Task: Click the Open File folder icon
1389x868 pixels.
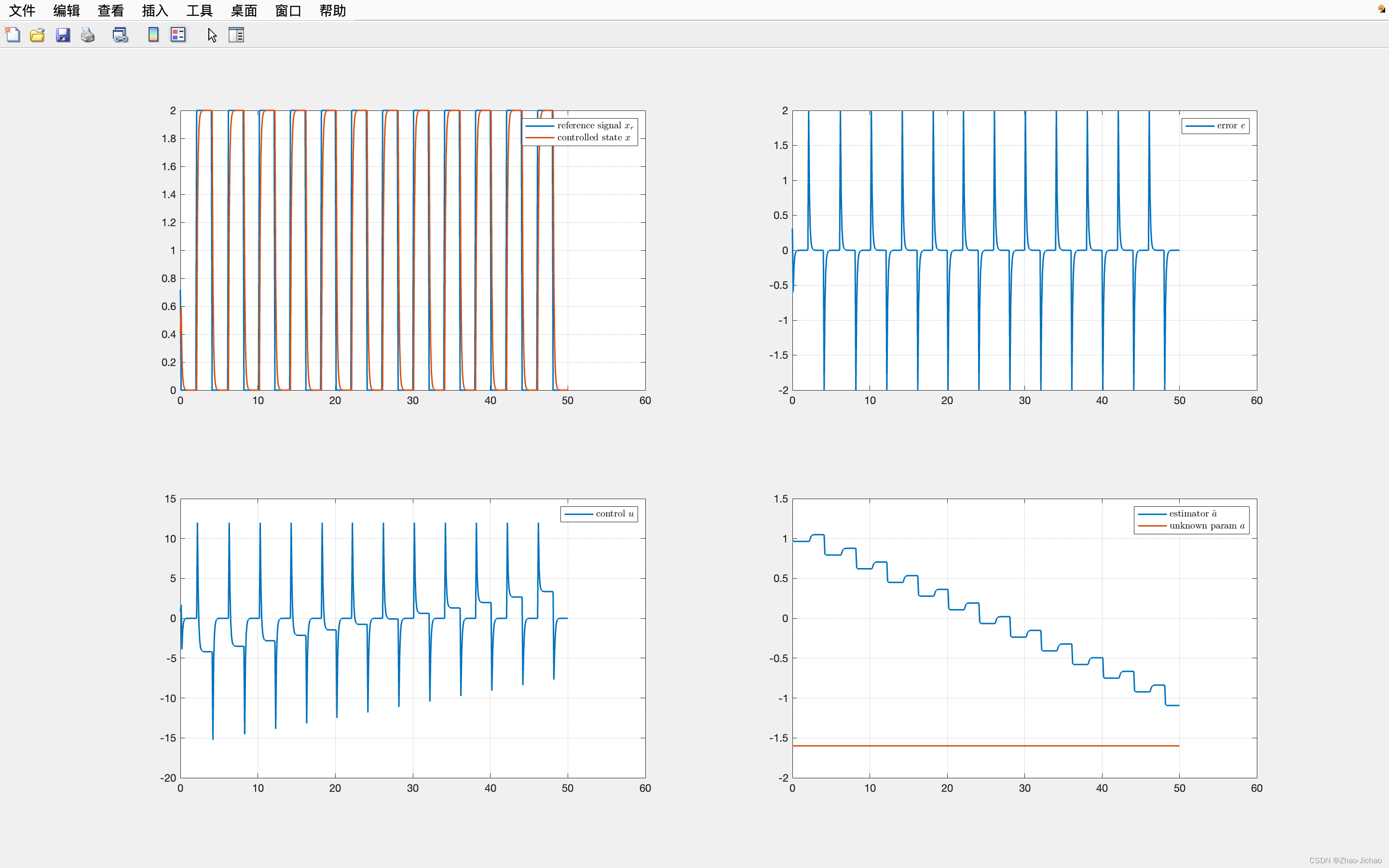Action: pos(37,35)
